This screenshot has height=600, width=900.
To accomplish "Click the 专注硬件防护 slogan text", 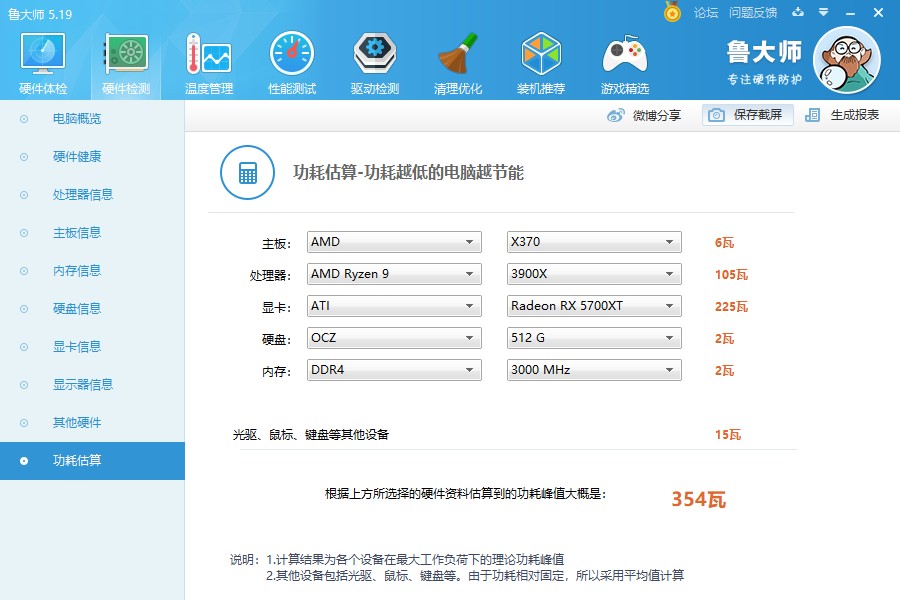I will 765,79.
